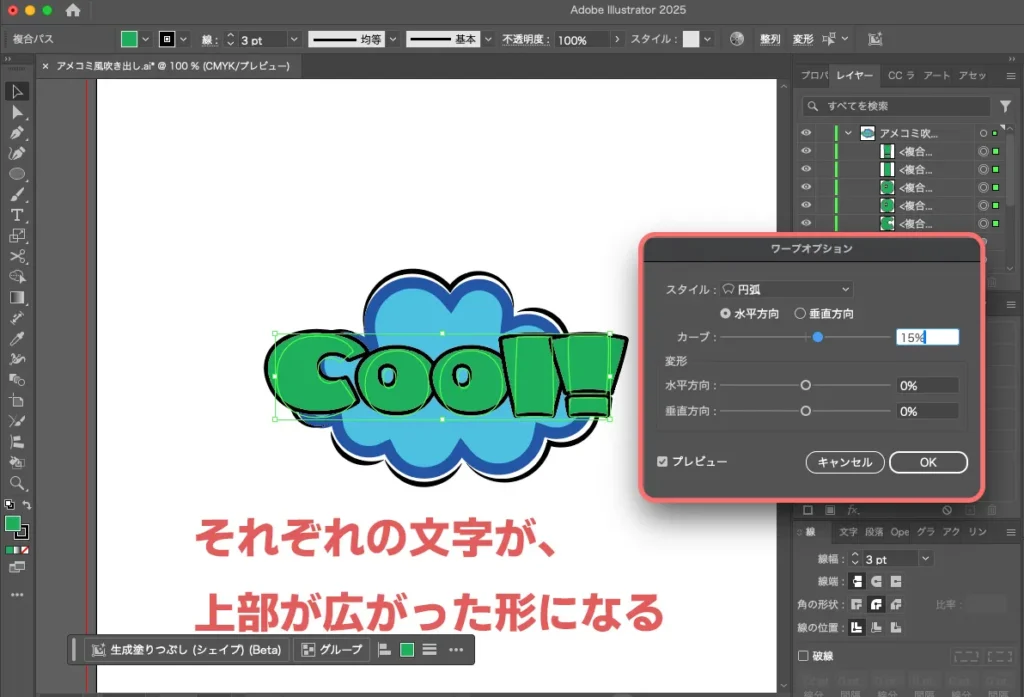The image size is (1024, 697).
Task: Activate the Zoom tool
Action: tap(15, 483)
